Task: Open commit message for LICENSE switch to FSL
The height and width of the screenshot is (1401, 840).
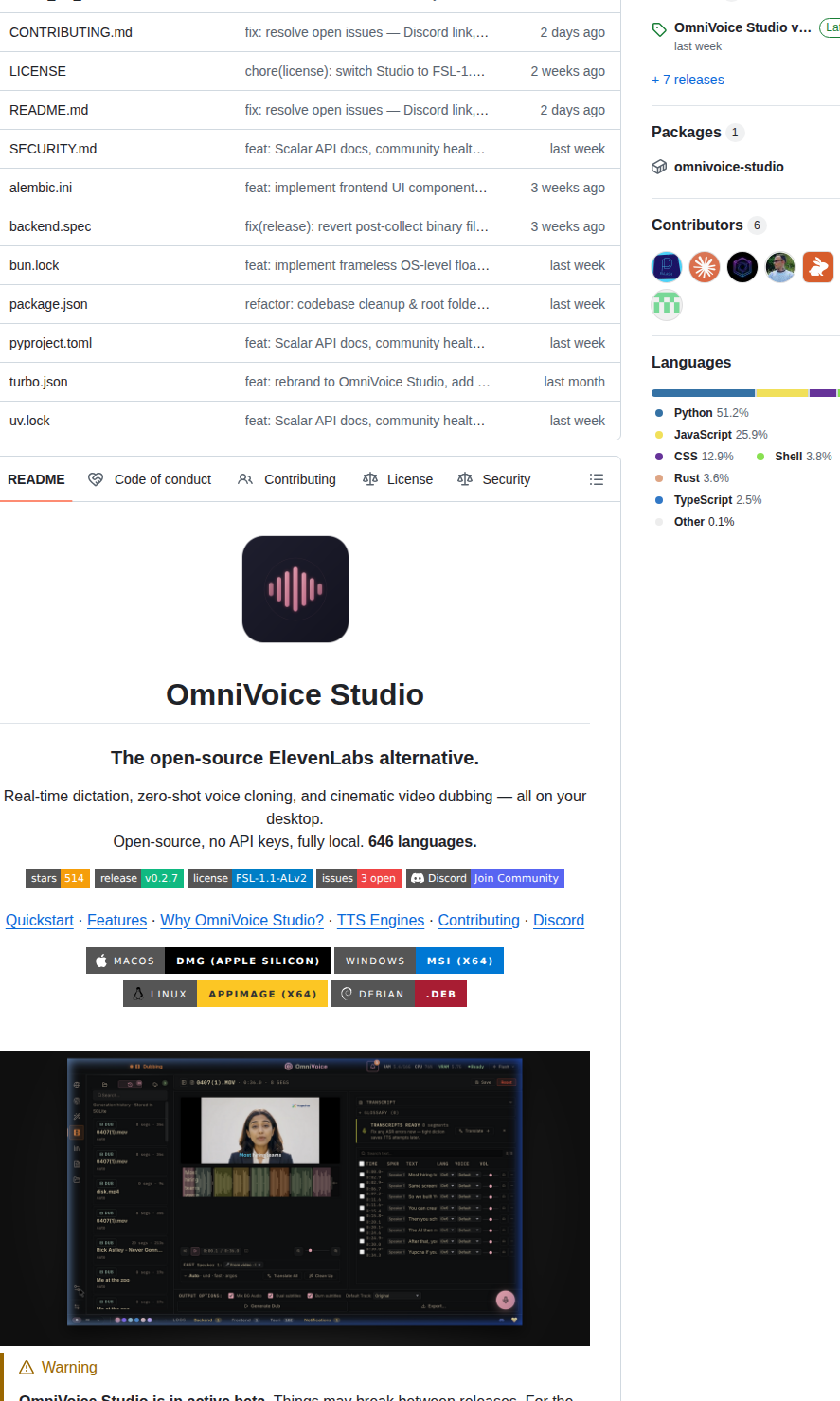Action: coord(365,71)
